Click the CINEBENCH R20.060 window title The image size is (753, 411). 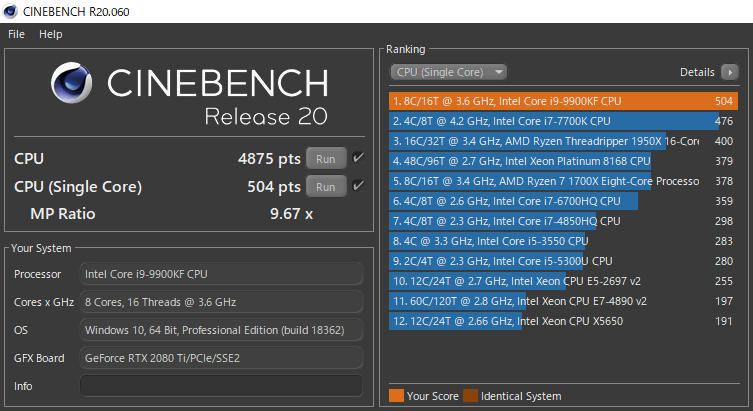click(x=76, y=12)
